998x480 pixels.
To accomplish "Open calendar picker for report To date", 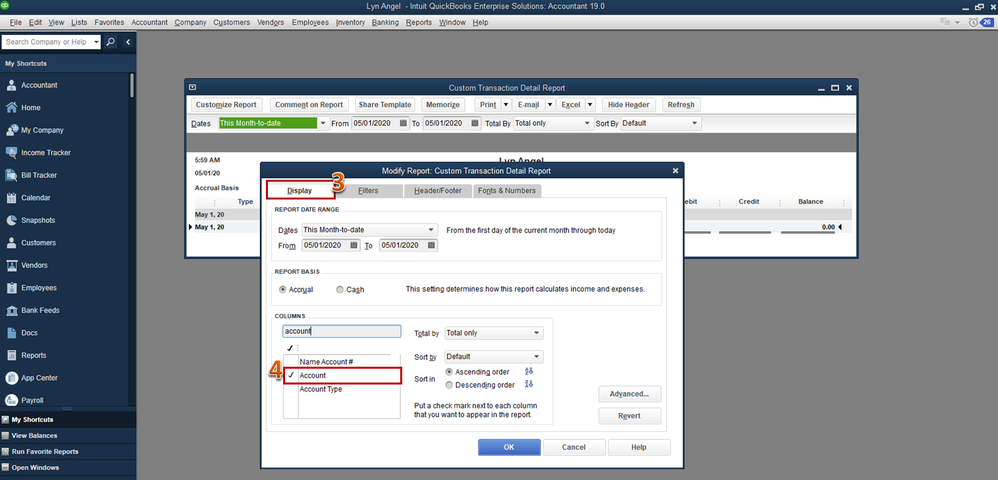I will [x=475, y=124].
